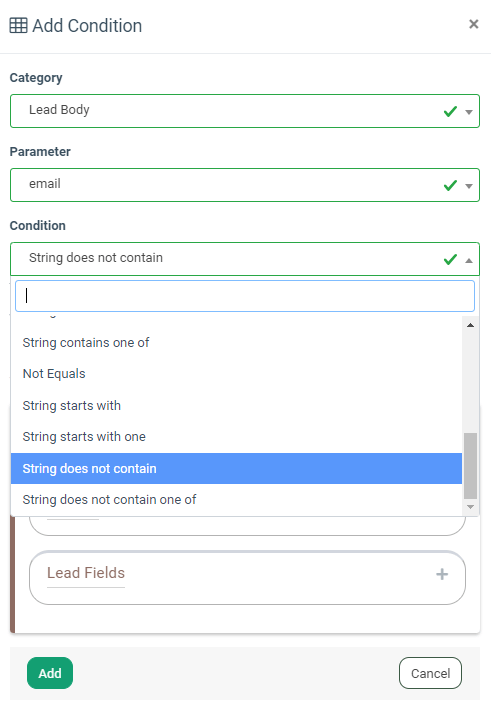Click the table grid icon beside Add Condition
The image size is (491, 714).
pos(18,26)
